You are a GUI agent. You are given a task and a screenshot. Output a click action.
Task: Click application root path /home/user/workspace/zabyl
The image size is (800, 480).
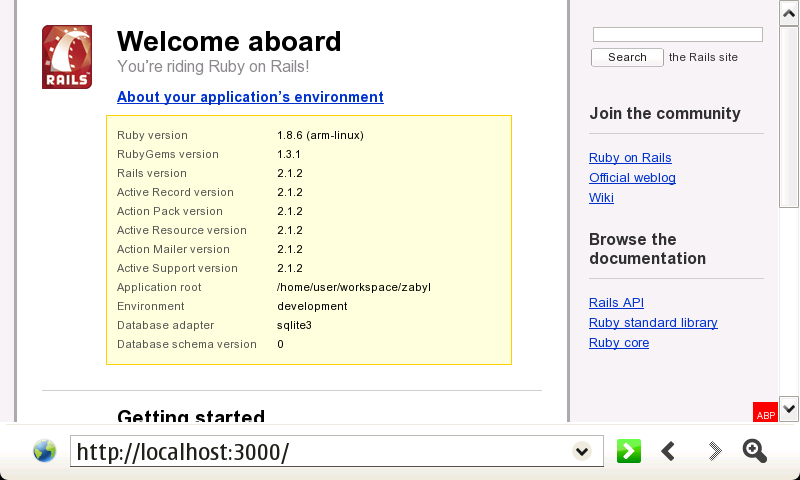pos(354,287)
